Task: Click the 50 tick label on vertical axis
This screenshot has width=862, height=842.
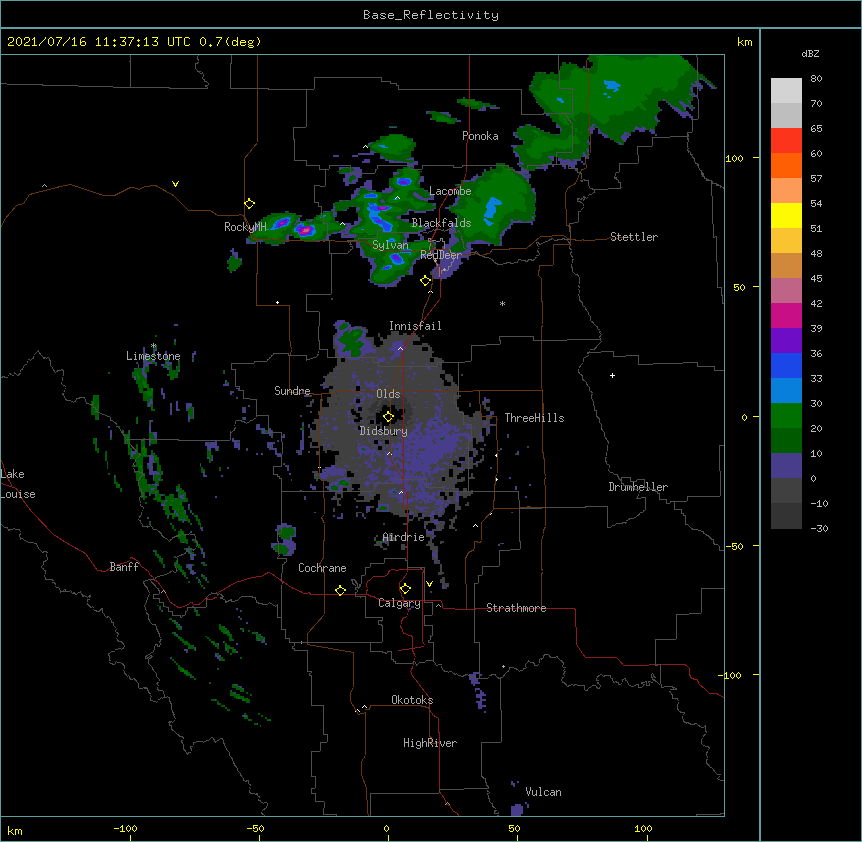Action: click(739, 287)
